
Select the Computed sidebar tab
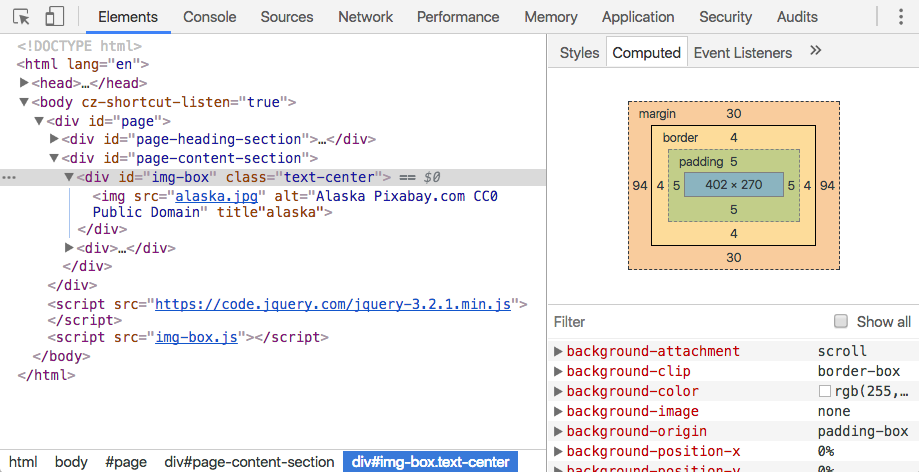(646, 53)
